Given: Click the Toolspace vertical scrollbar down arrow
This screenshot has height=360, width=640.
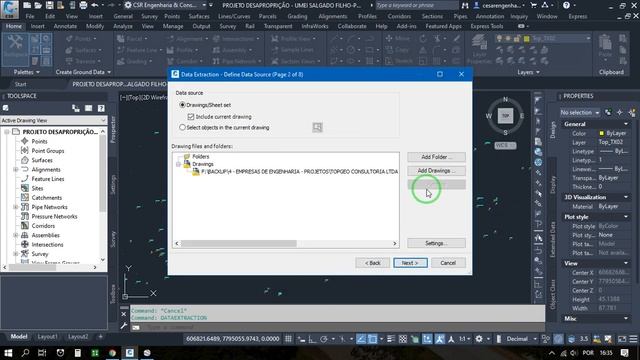Looking at the screenshot, I should [102, 260].
